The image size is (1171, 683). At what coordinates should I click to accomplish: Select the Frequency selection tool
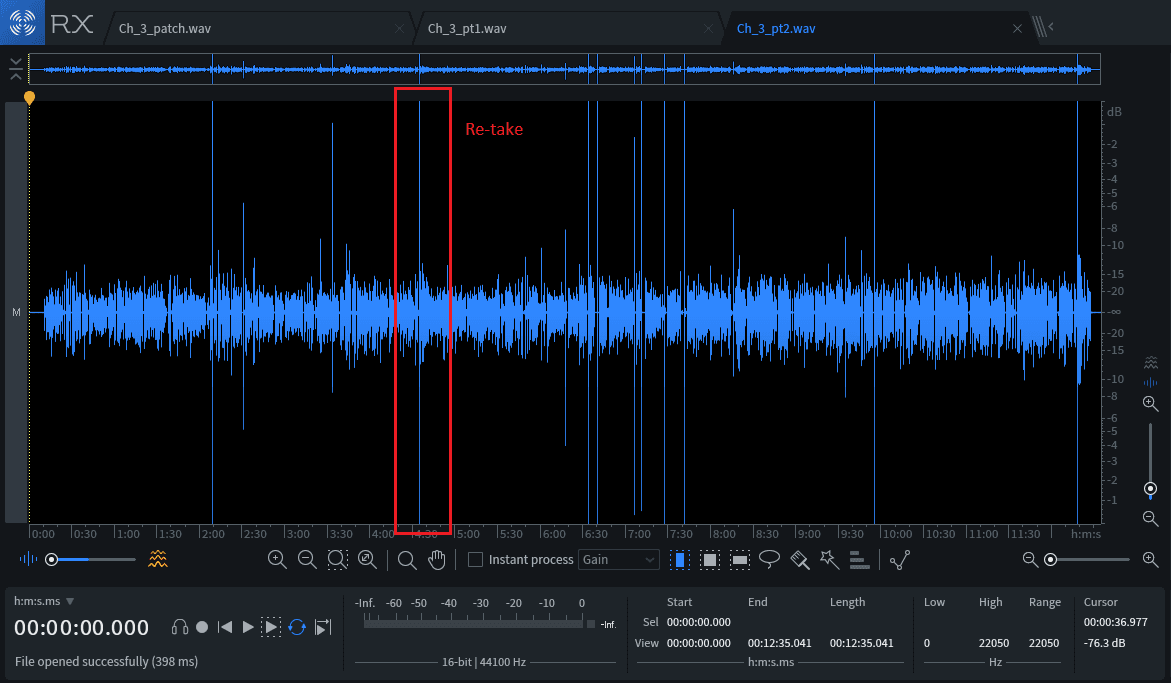tap(739, 560)
